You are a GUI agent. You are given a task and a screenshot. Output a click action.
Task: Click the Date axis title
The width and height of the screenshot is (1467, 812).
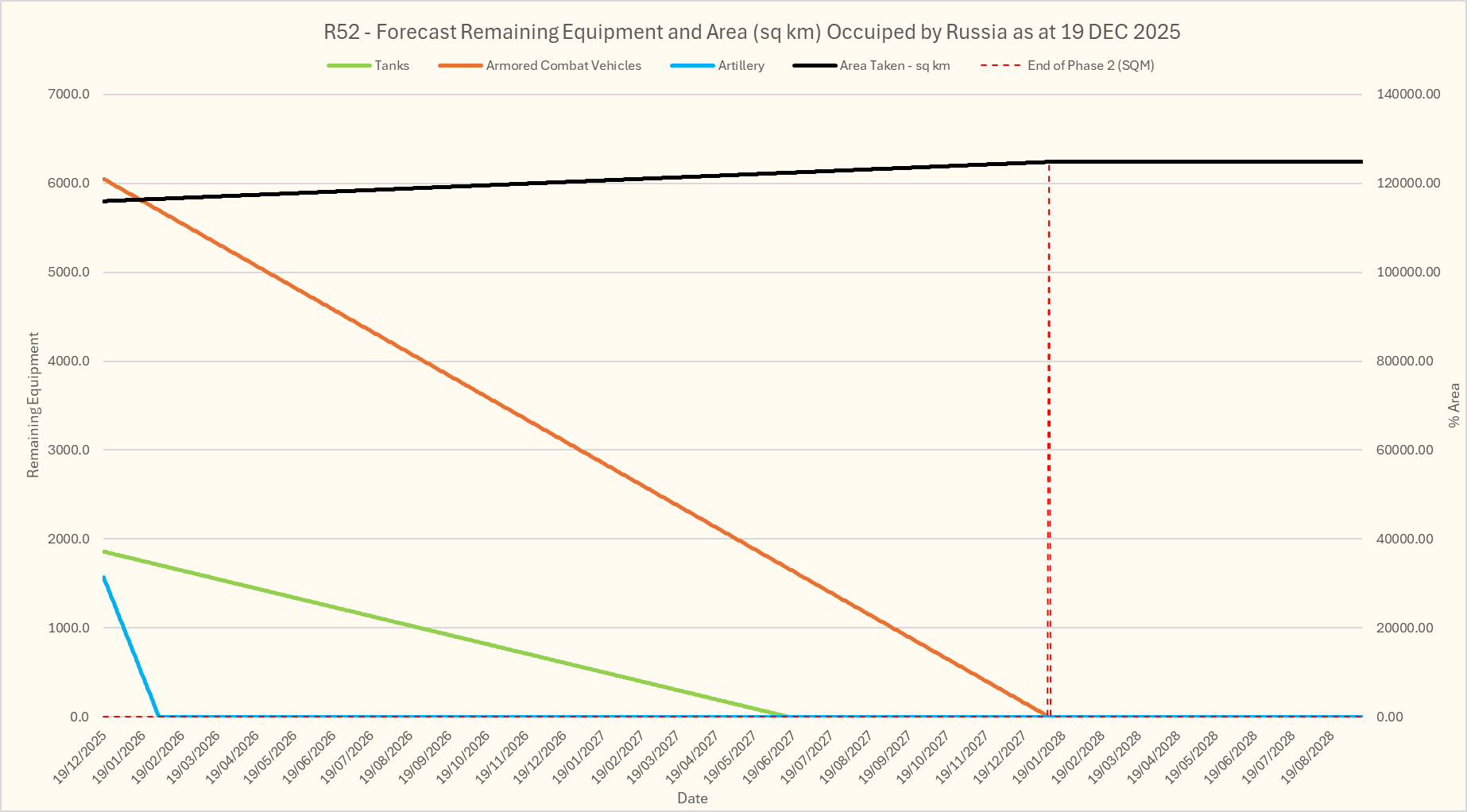(692, 798)
